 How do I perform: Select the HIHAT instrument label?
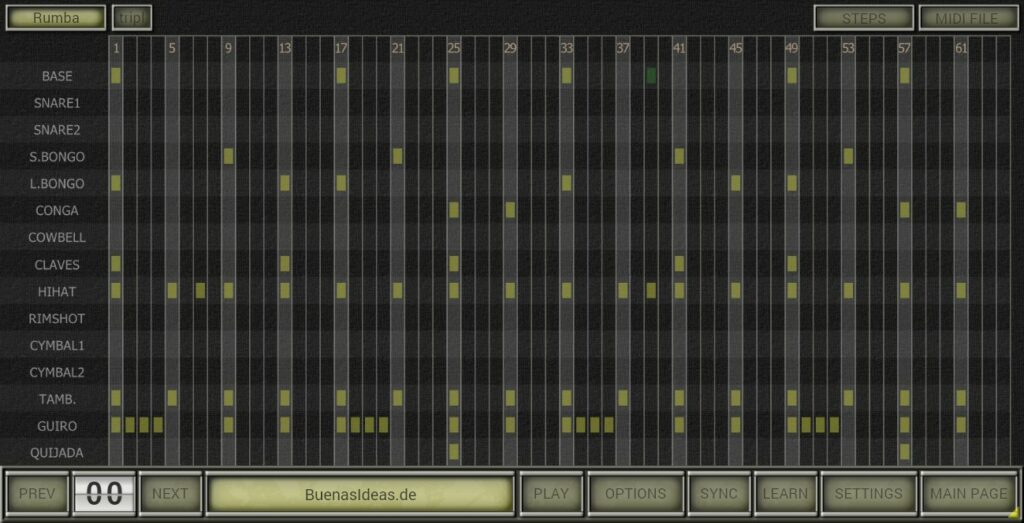click(57, 292)
